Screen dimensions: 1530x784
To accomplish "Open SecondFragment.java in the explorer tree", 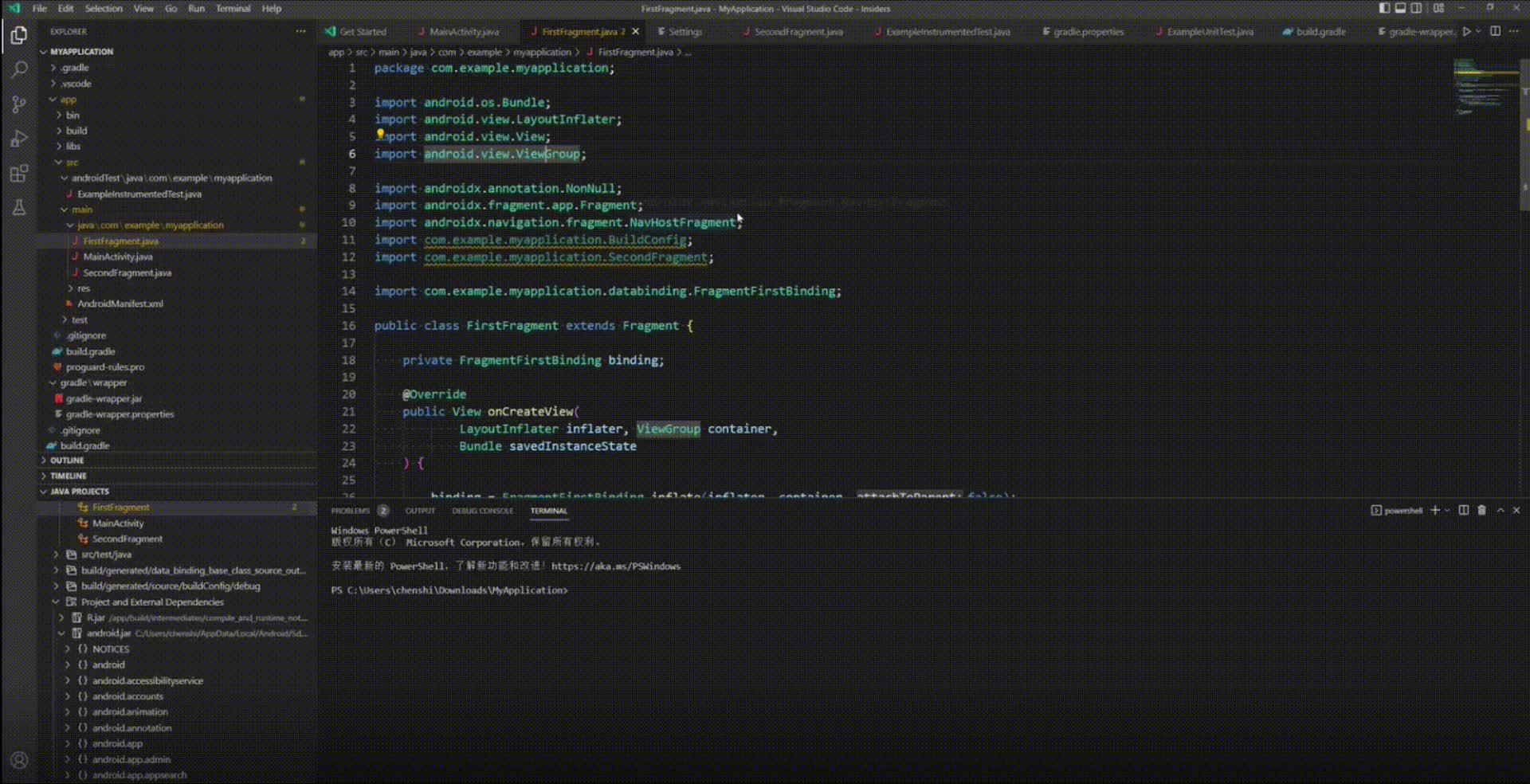I will point(127,272).
